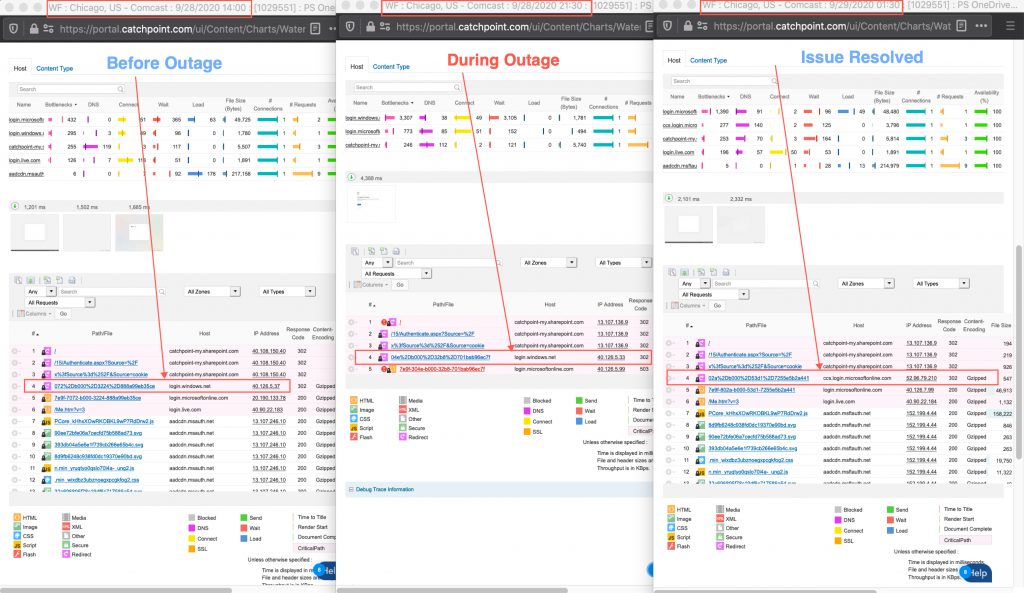Open the Any dropdown in the right window

click(x=694, y=283)
